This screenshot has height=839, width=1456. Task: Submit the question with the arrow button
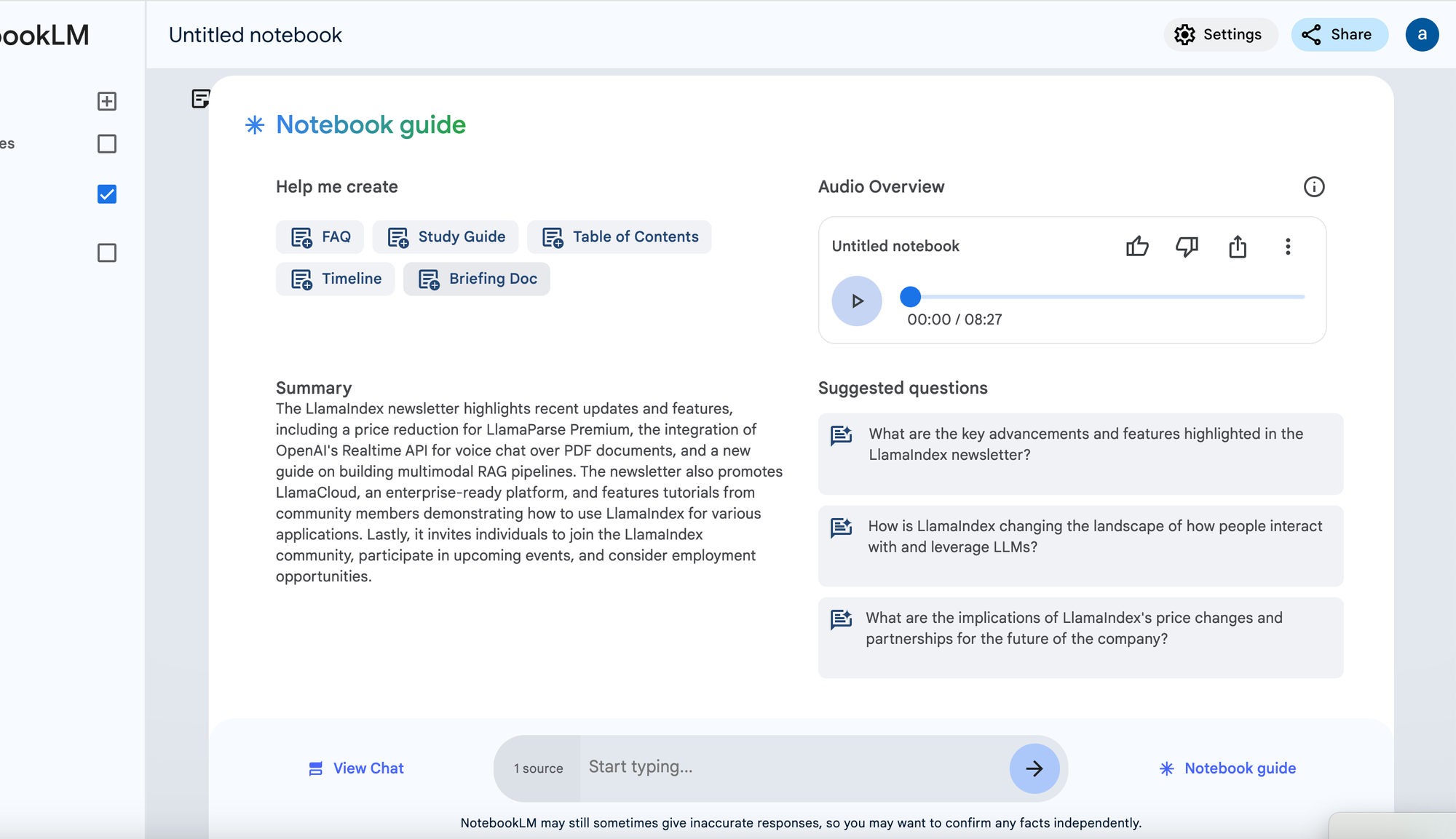coord(1034,768)
